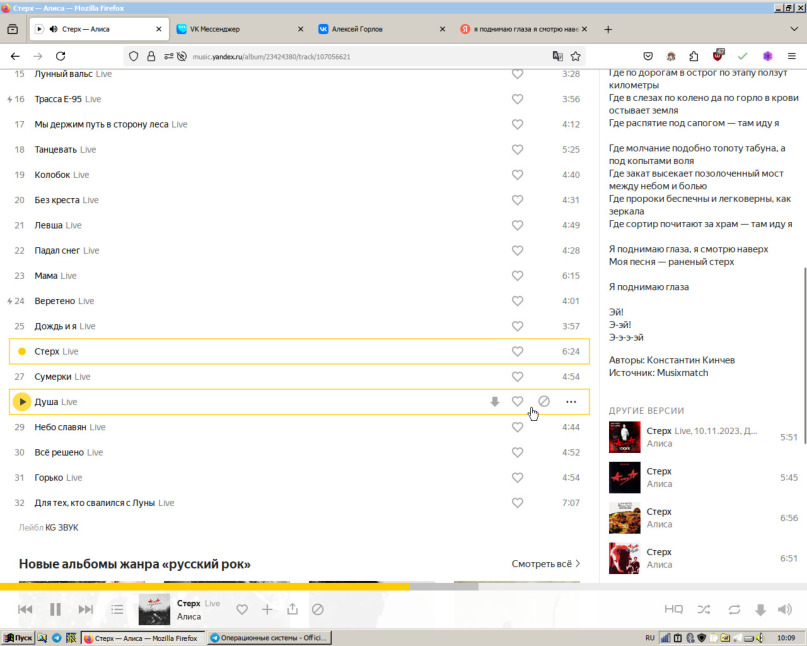Like the current track in player bar
807x646 pixels.
pos(242,609)
